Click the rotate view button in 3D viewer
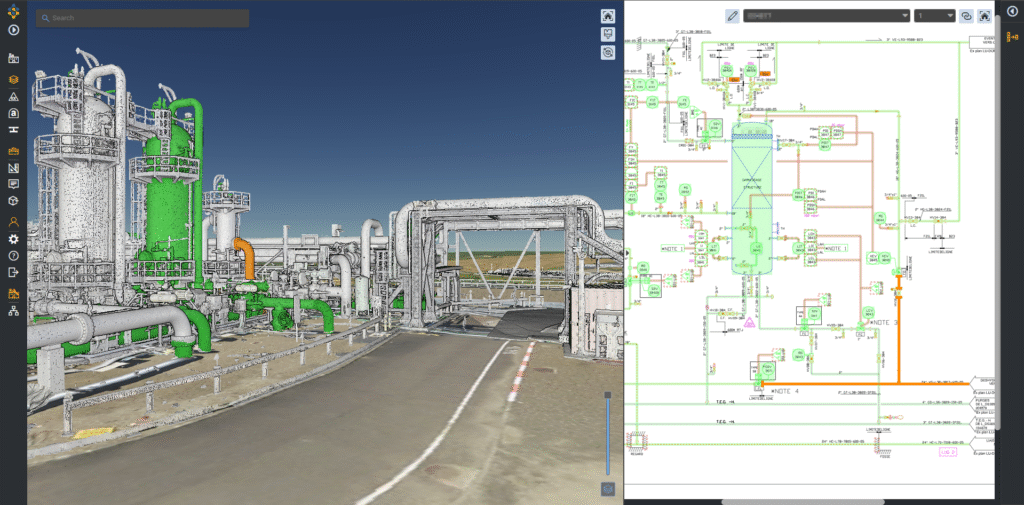Screen dimensions: 1024x505 click(607, 52)
